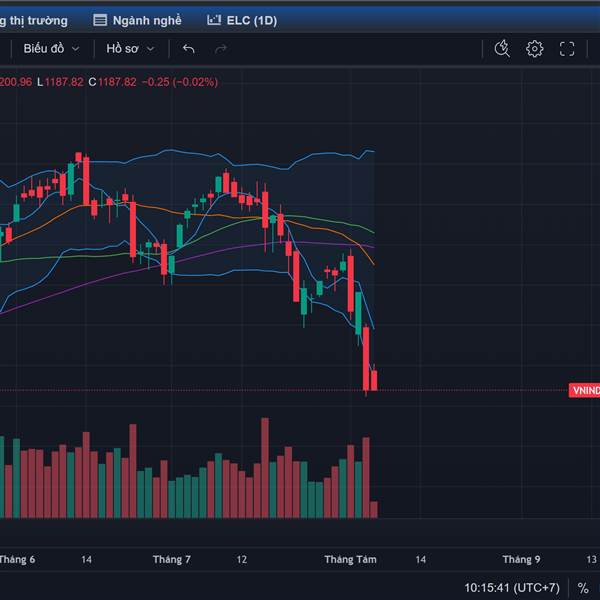
Task: Switch to the ELC (1D) chart tab
Action: (242, 20)
